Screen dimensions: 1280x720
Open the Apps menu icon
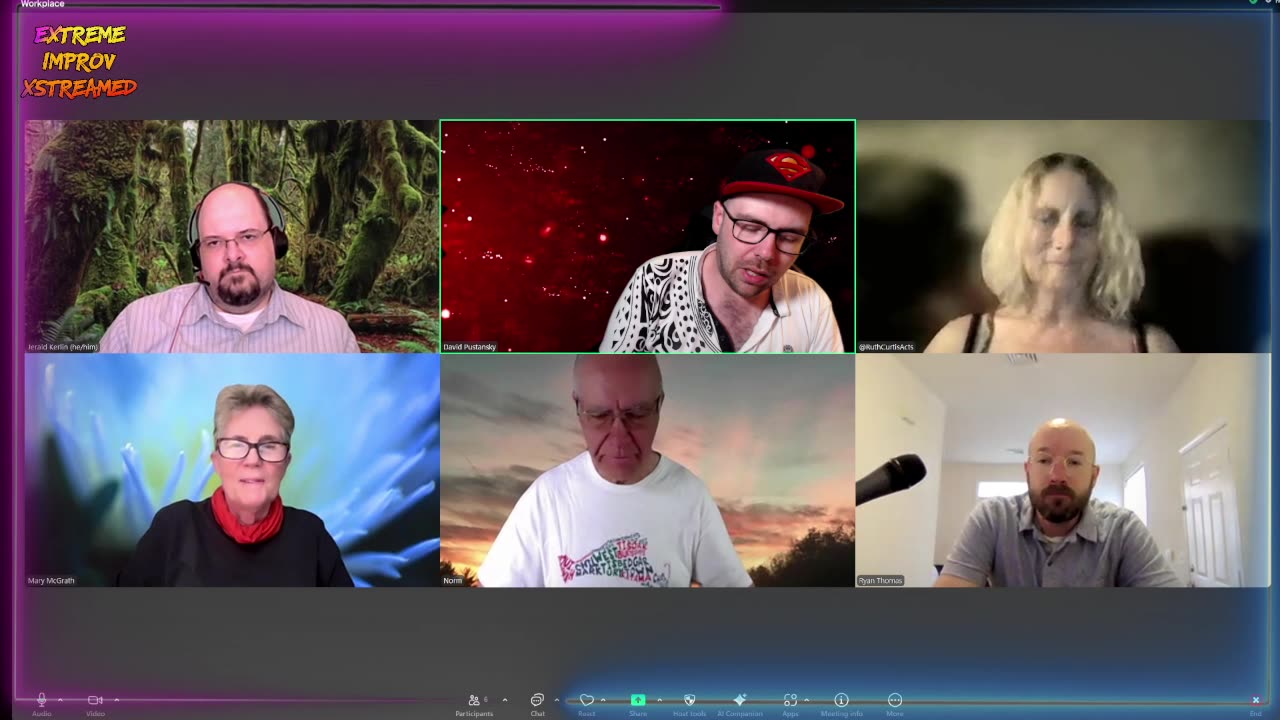point(790,704)
